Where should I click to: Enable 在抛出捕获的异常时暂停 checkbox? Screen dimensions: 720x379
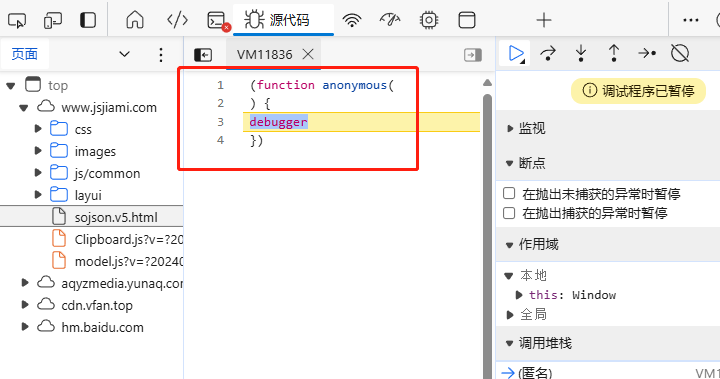click(x=509, y=213)
